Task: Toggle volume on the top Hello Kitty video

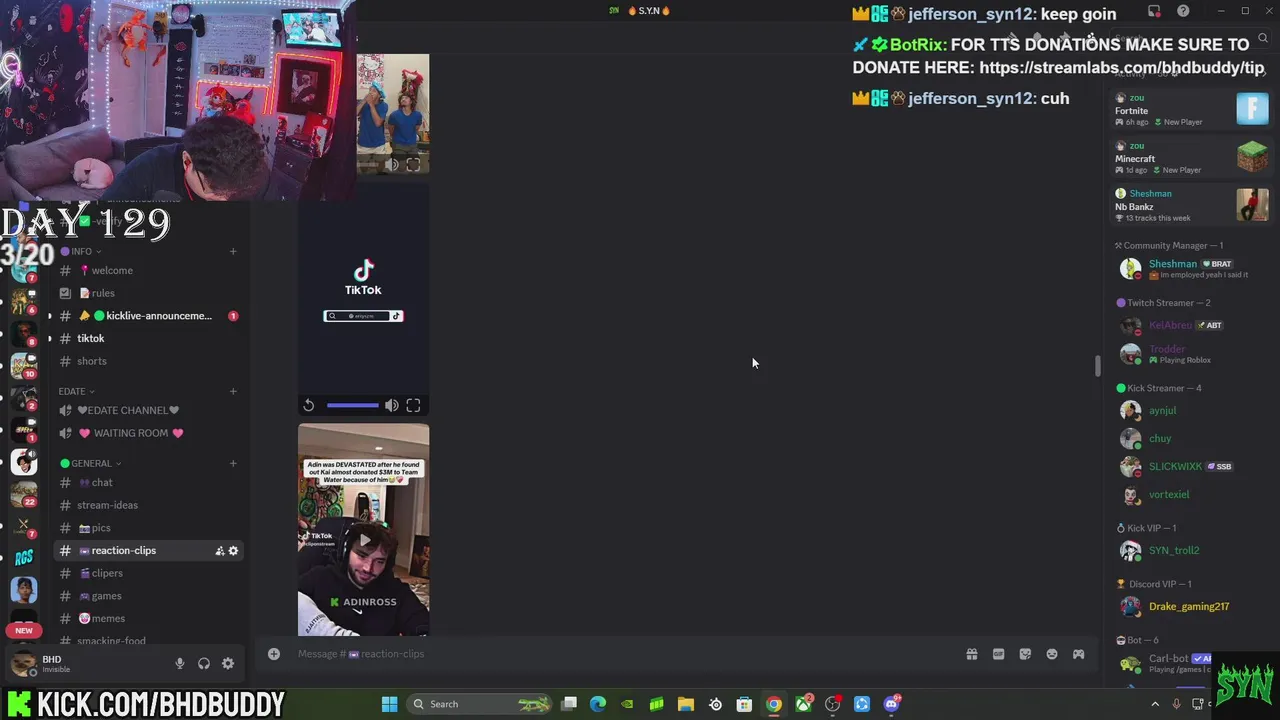Action: [x=391, y=165]
